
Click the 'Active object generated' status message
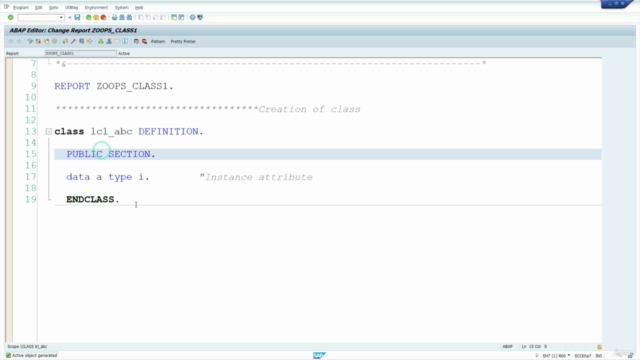(34, 356)
